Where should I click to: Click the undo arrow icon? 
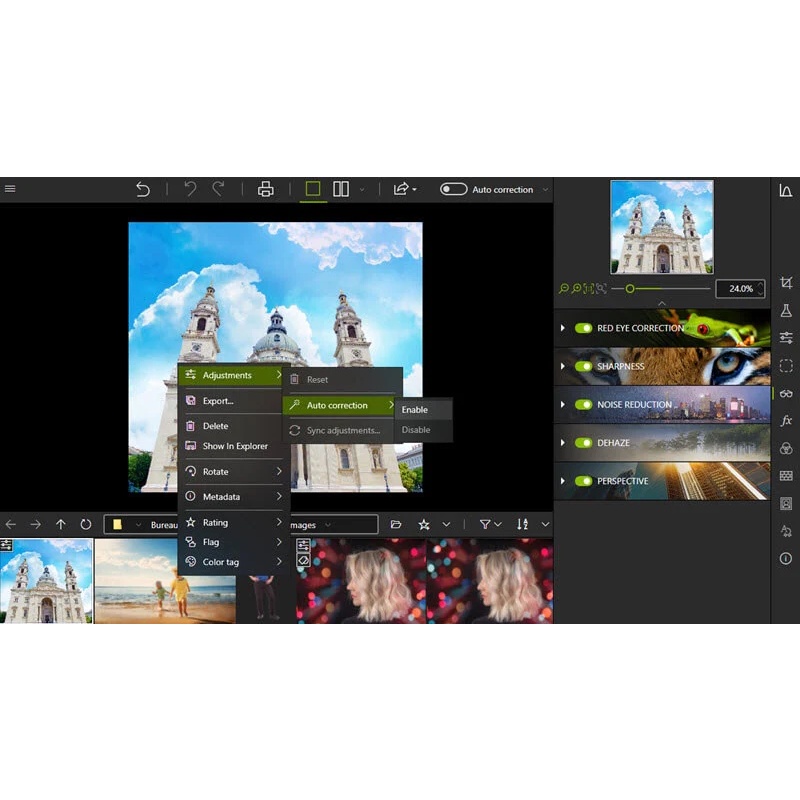point(143,189)
